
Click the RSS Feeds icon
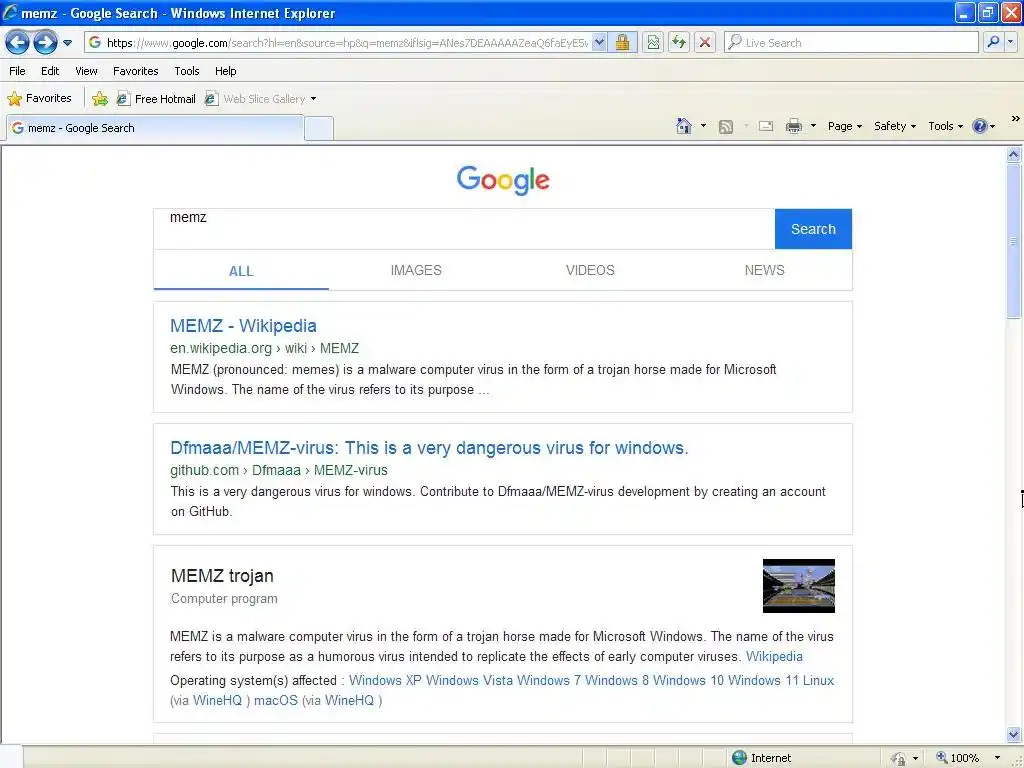tap(726, 127)
